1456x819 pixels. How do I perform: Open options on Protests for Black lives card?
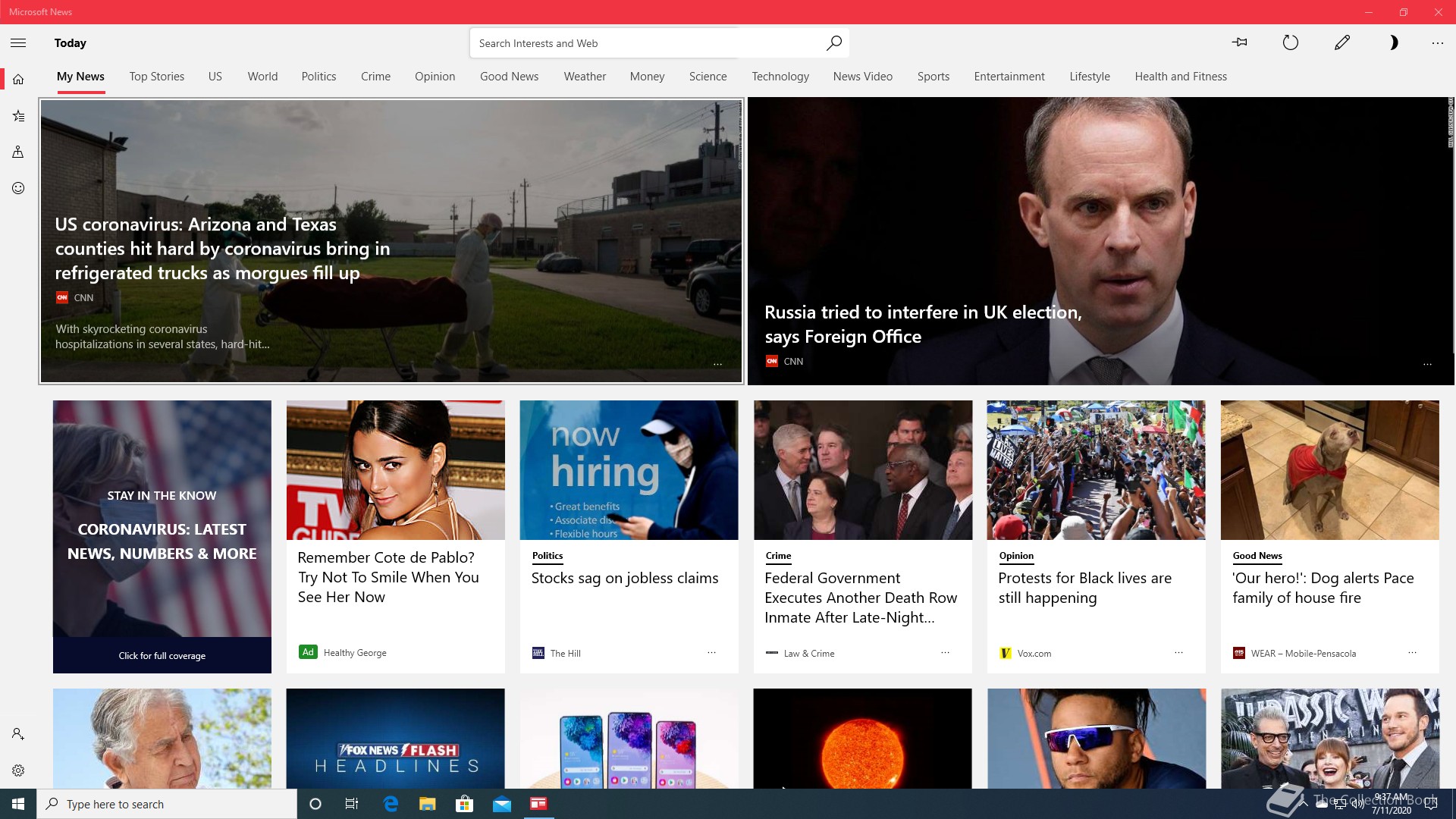[x=1178, y=652]
